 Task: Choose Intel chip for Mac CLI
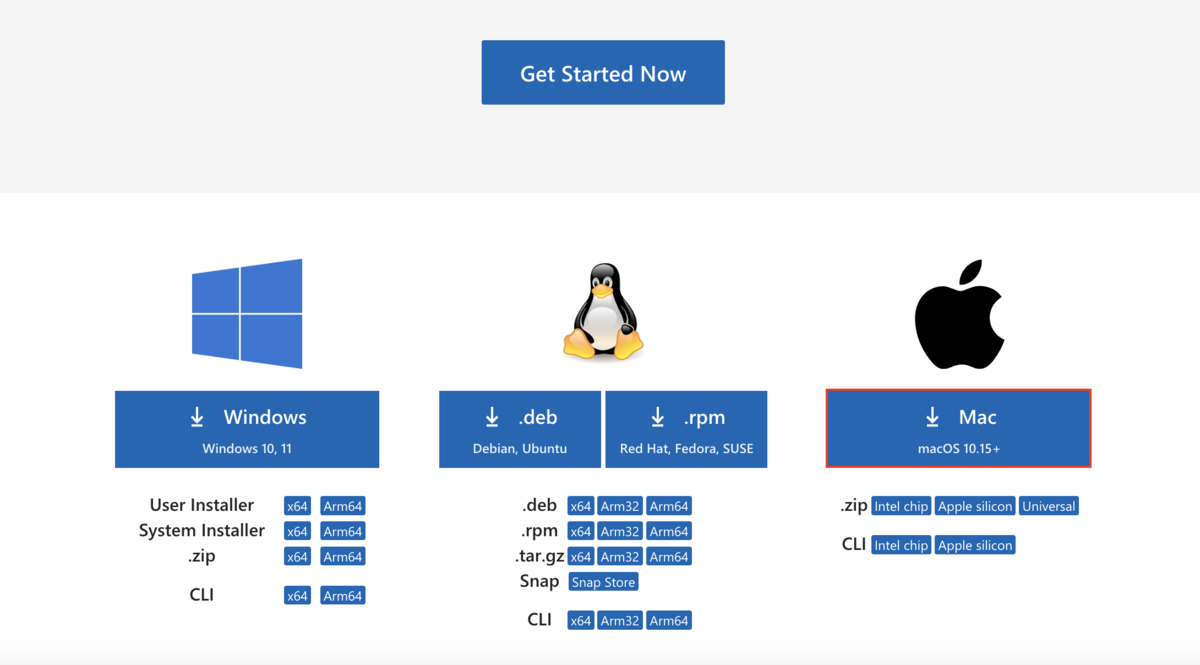[x=901, y=545]
